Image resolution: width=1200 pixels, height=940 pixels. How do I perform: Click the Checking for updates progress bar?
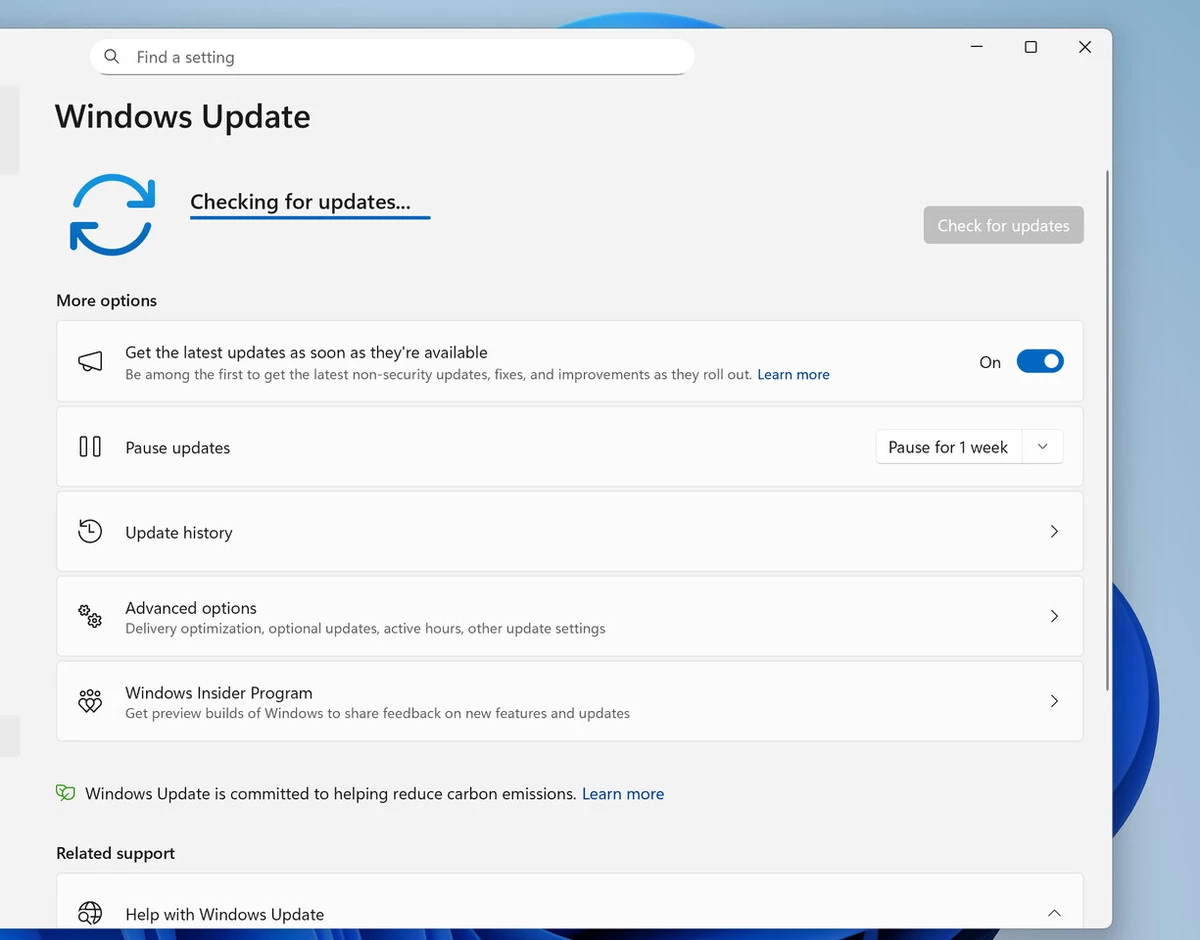(x=310, y=217)
